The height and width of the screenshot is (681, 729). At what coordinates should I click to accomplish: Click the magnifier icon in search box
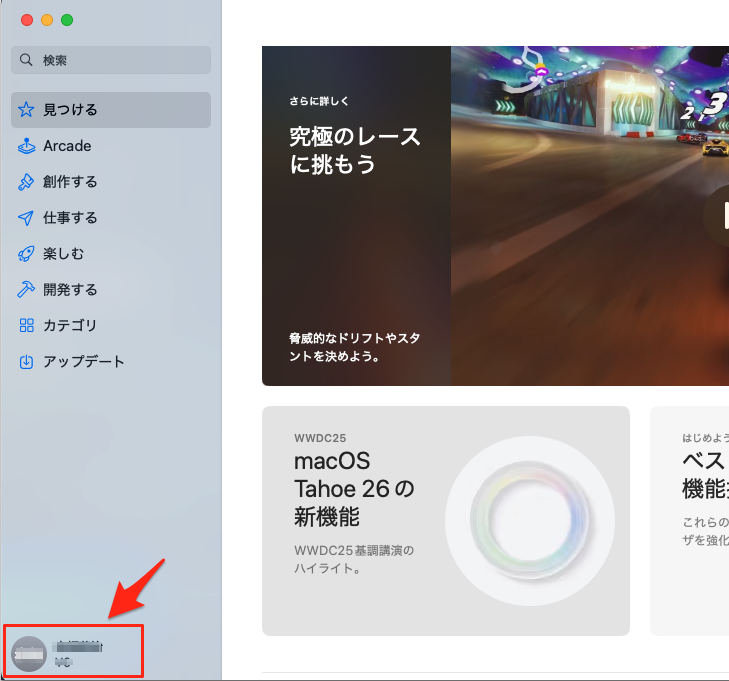27,61
